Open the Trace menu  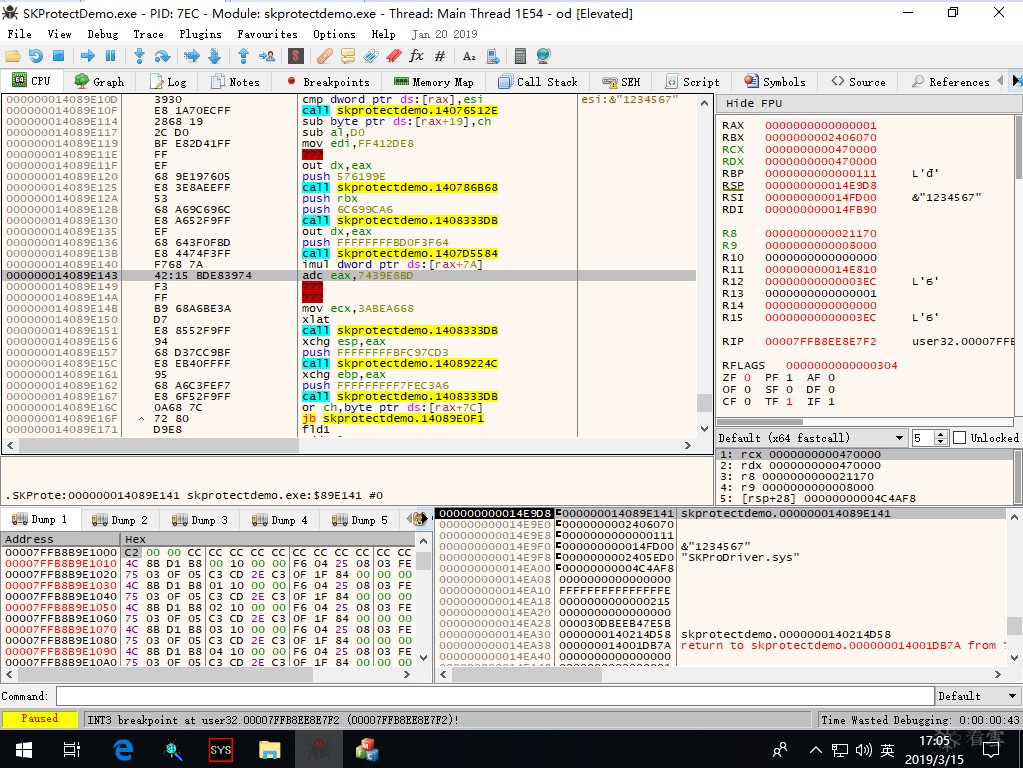coord(148,34)
